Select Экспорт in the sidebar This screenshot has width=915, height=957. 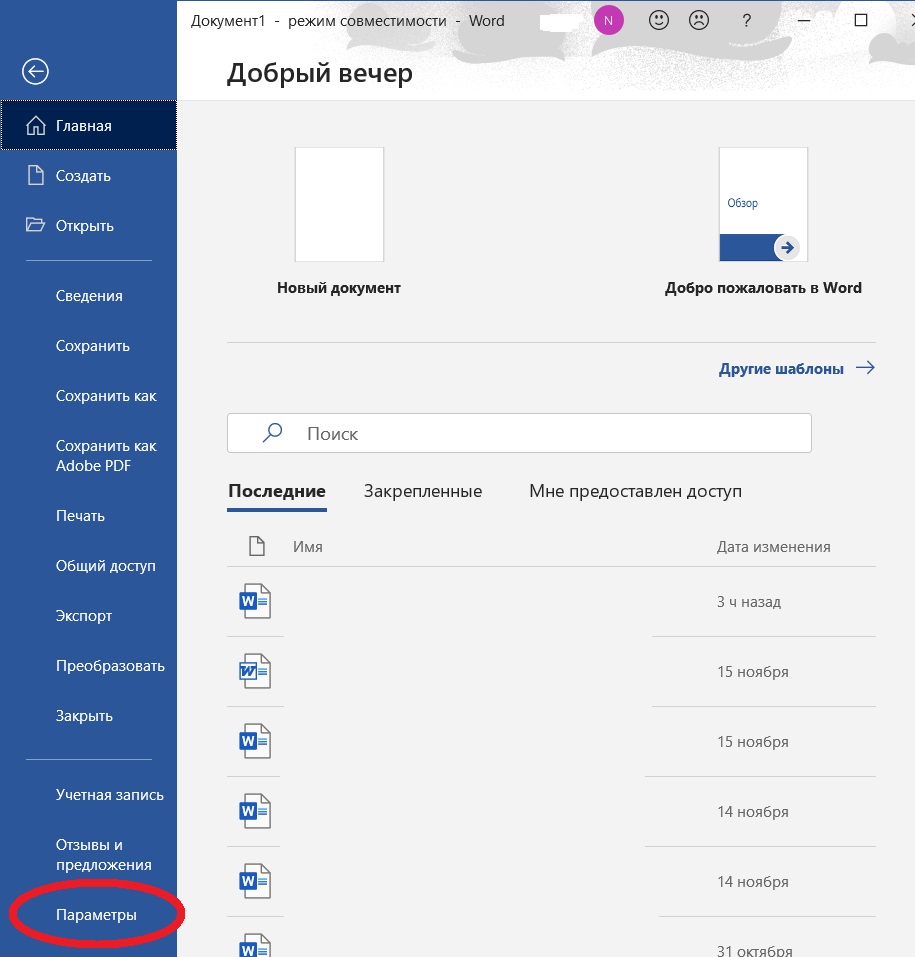point(84,616)
